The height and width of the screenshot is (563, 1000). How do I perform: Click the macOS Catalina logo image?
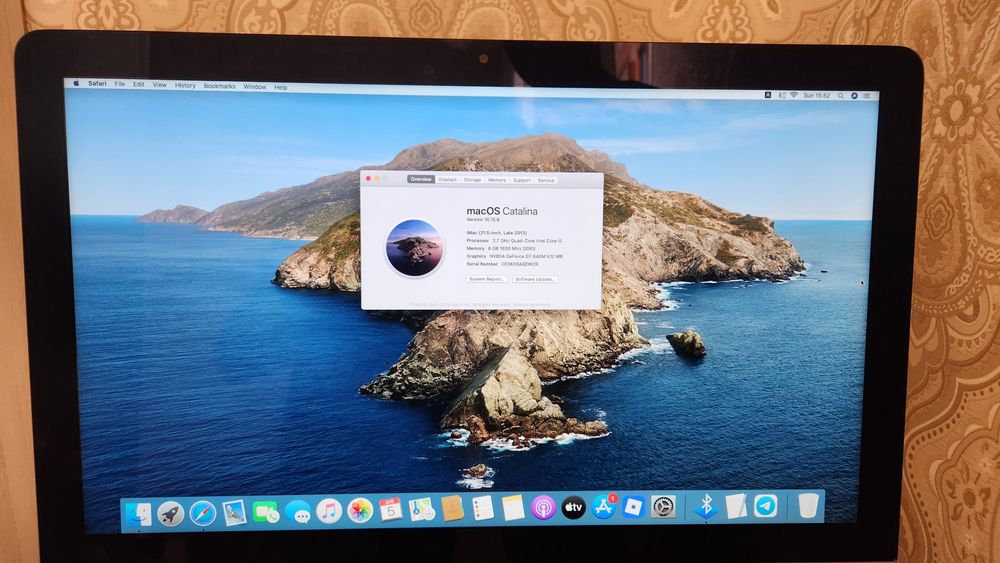tap(415, 247)
